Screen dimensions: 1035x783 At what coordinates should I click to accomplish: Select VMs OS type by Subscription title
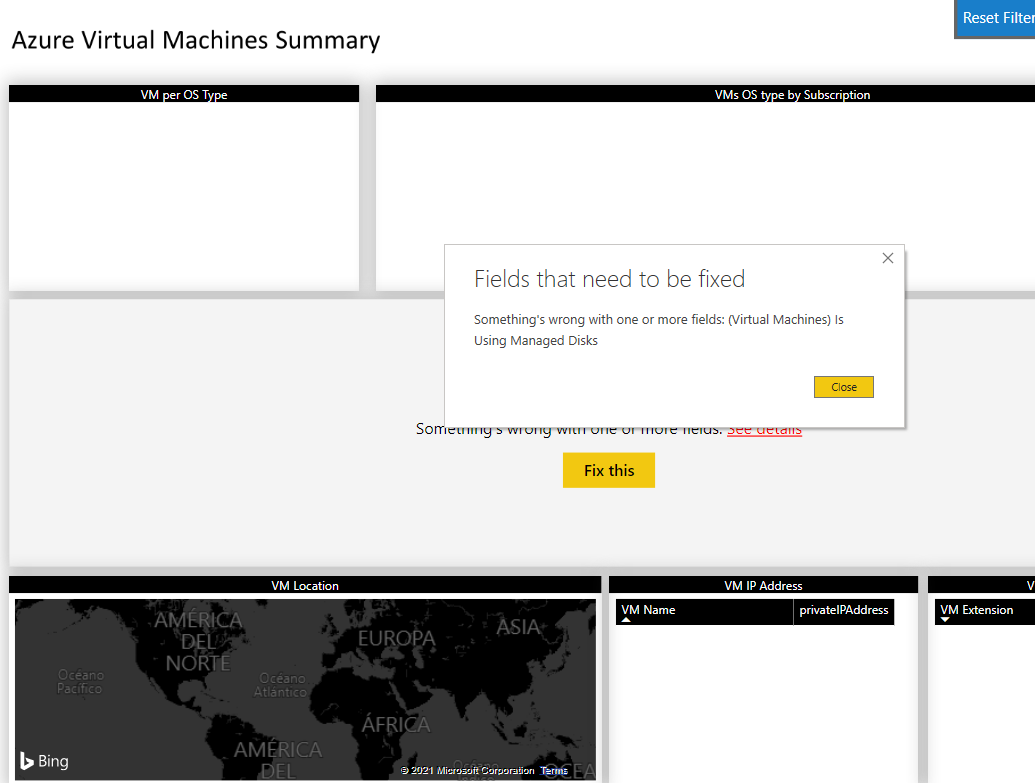(x=792, y=94)
